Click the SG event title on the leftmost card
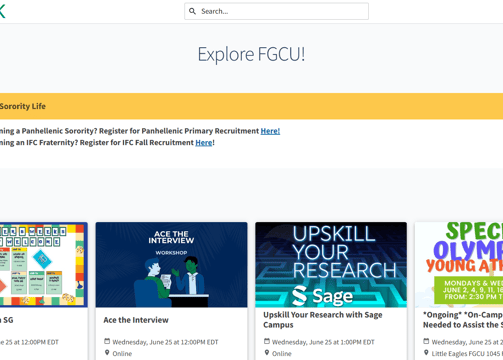The width and height of the screenshot is (503, 360). [7, 320]
